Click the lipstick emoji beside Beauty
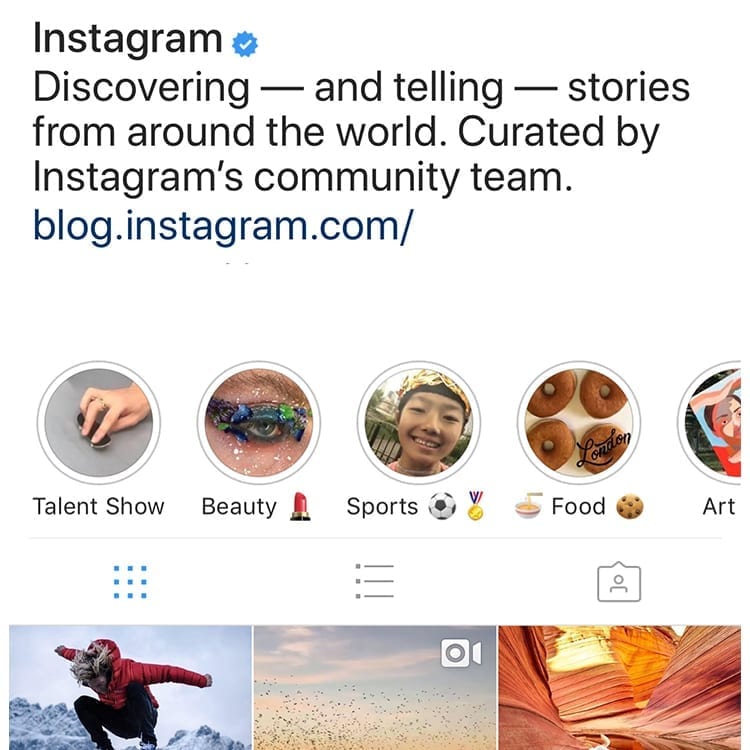 click(300, 507)
